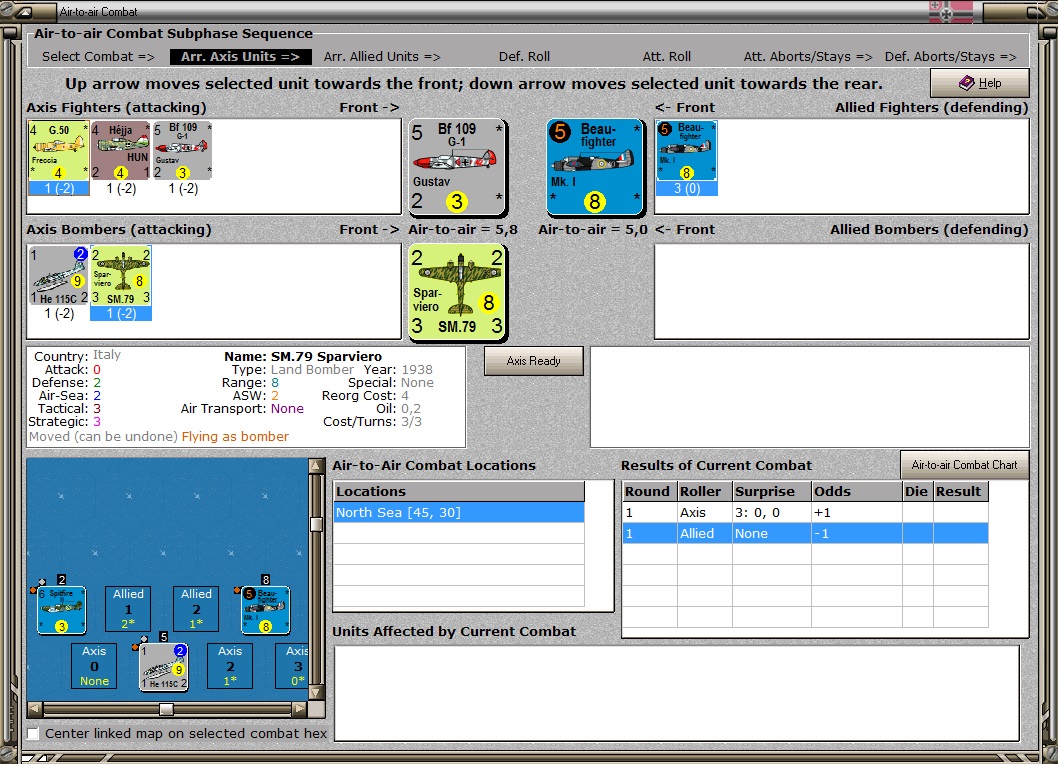Open the Air-to-air Combat Chart
Screen dimensions: 1058x764
(964, 465)
